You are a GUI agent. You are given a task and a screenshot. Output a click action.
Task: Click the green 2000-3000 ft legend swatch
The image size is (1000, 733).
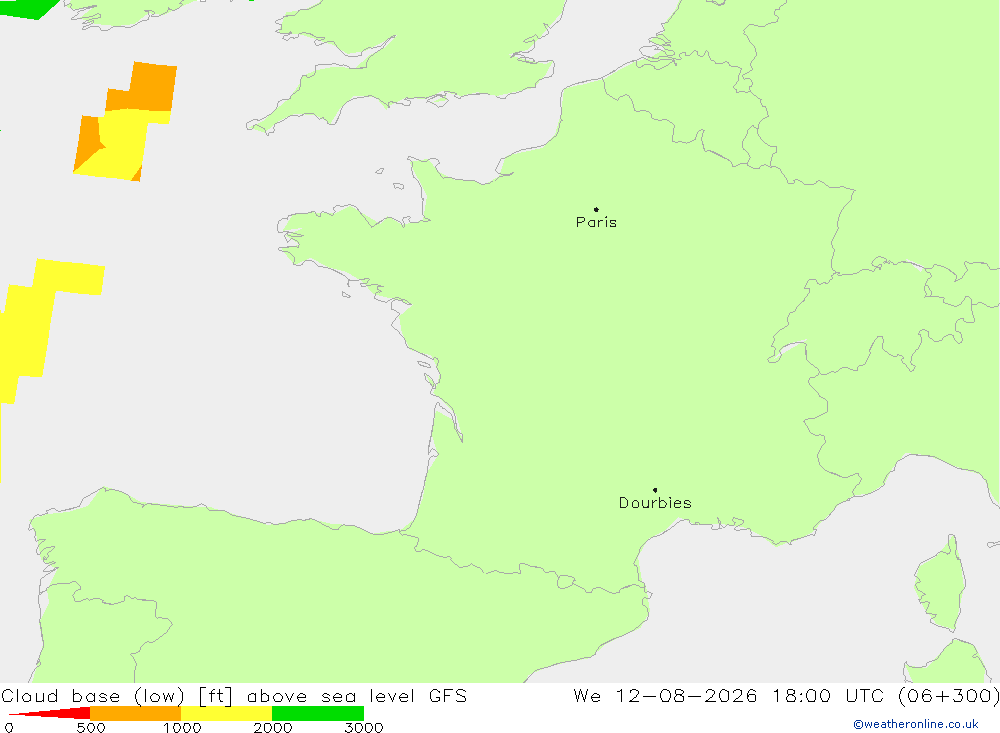click(318, 713)
